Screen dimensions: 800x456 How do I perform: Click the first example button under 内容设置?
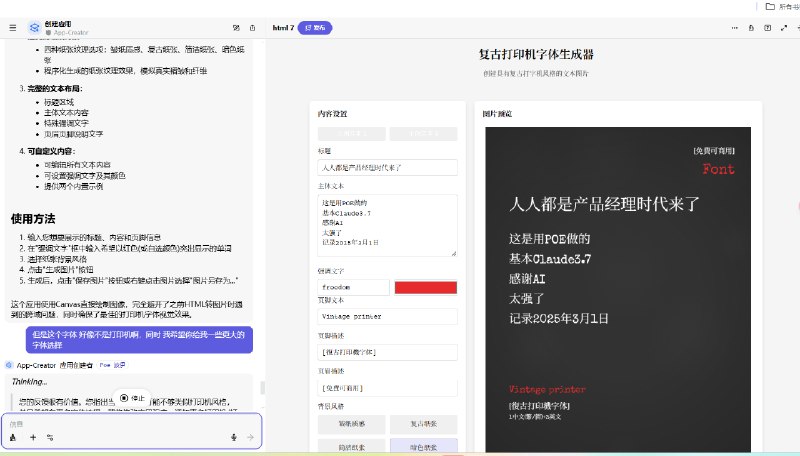coord(352,134)
